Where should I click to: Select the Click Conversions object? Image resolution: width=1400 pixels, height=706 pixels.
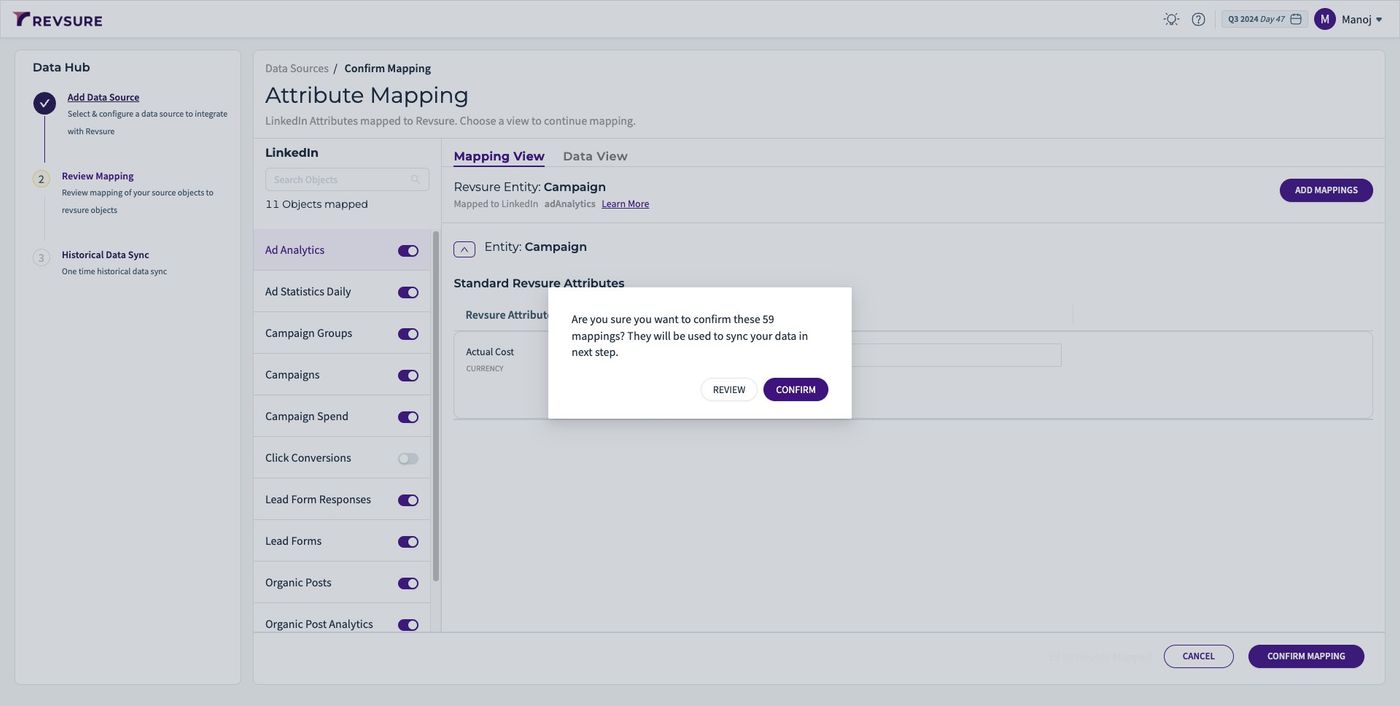(x=342, y=458)
